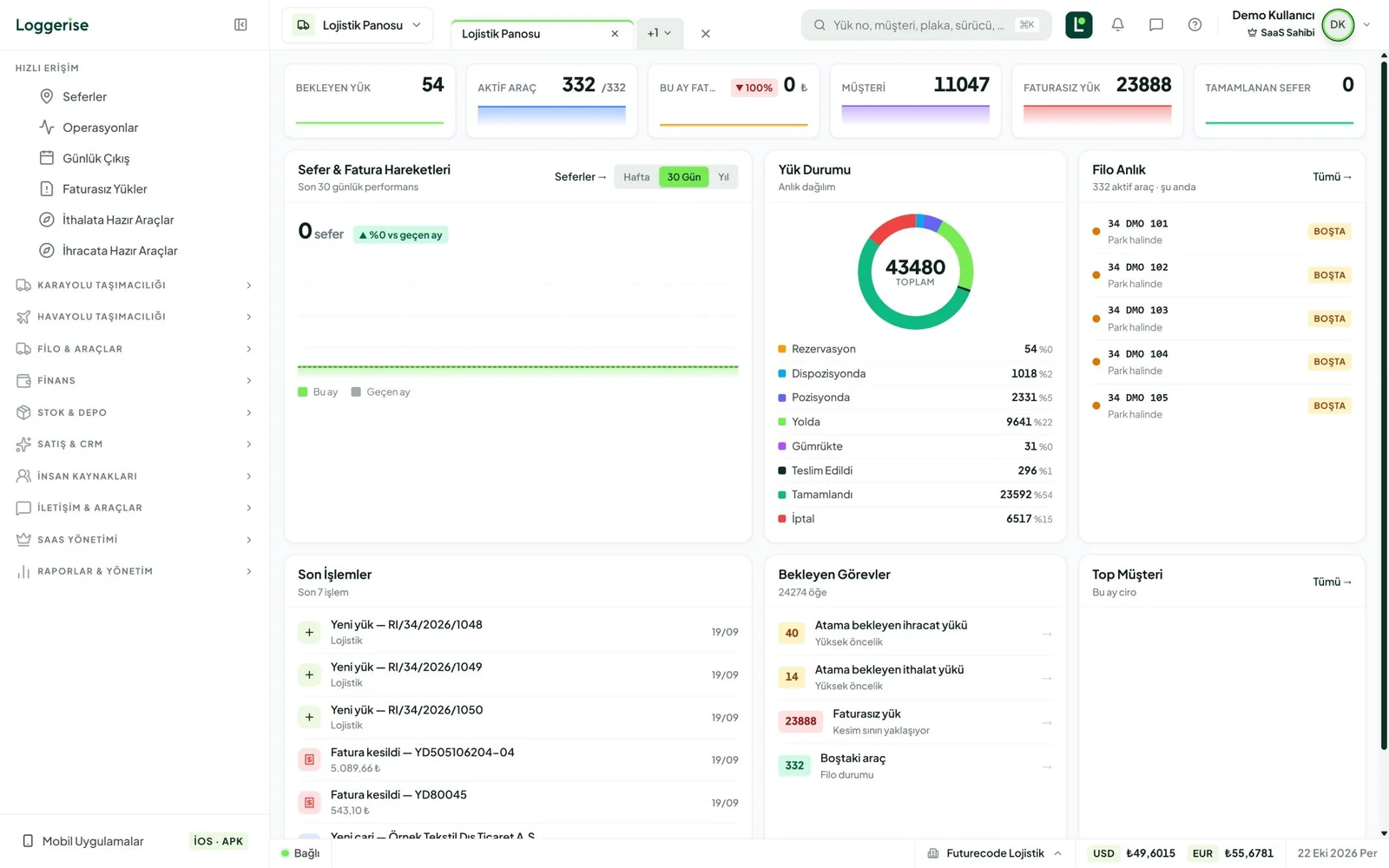Open İnsan Kaynakları menu
This screenshot has width=1389, height=868.
pos(135,477)
